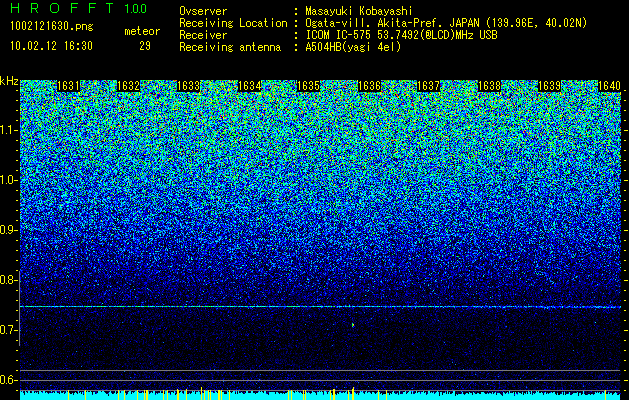Click the A504HB(yagi 4el) antenna text
The height and width of the screenshot is (400, 629).
coord(353,47)
